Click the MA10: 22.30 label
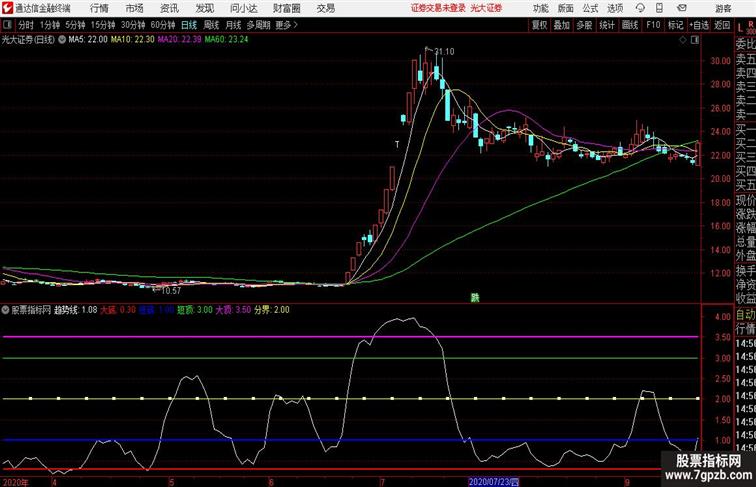Viewport: 756px width, 487px height. pos(133,40)
